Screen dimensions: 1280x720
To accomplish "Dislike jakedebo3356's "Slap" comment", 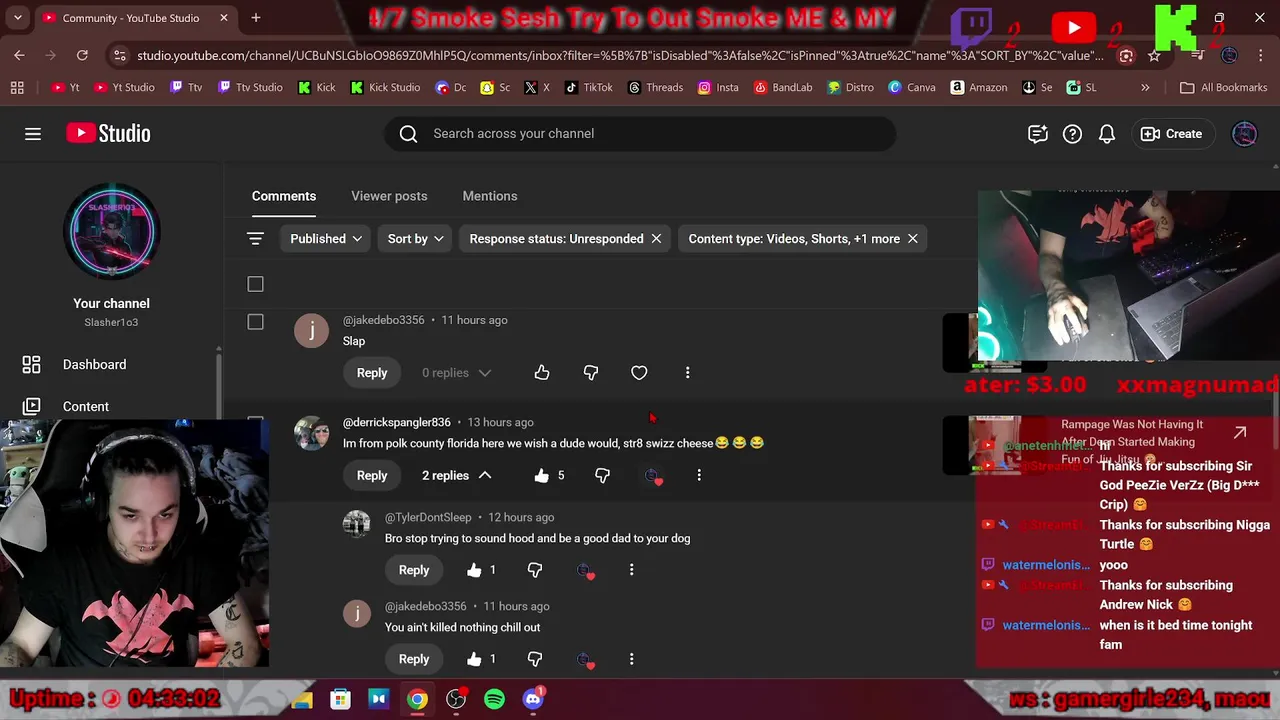I will pyautogui.click(x=591, y=373).
